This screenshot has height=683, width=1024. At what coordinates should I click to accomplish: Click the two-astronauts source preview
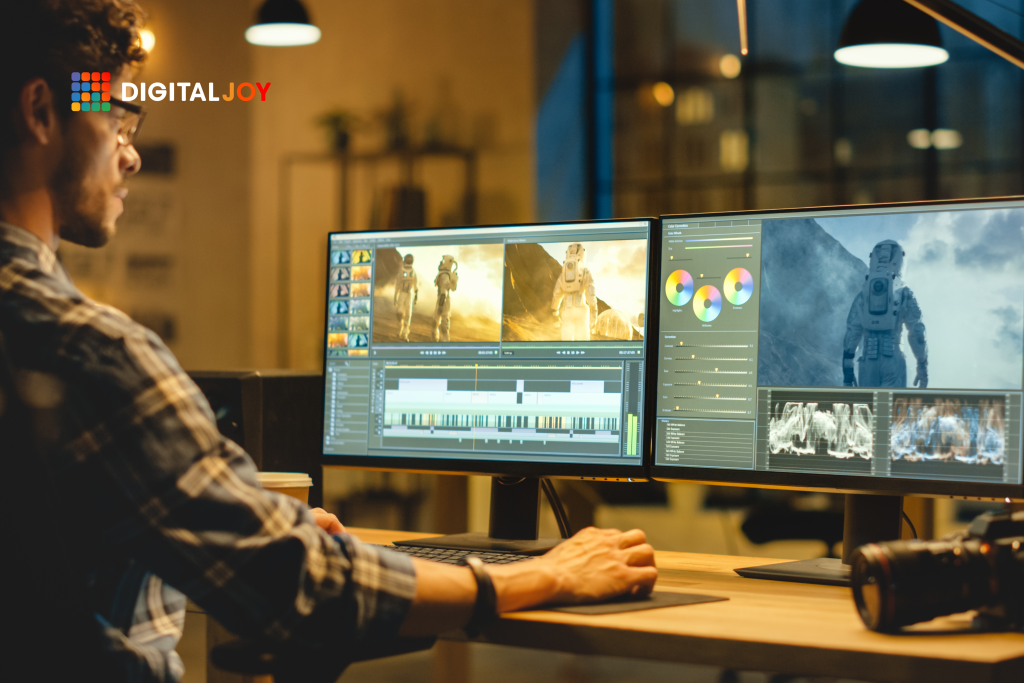[436, 294]
